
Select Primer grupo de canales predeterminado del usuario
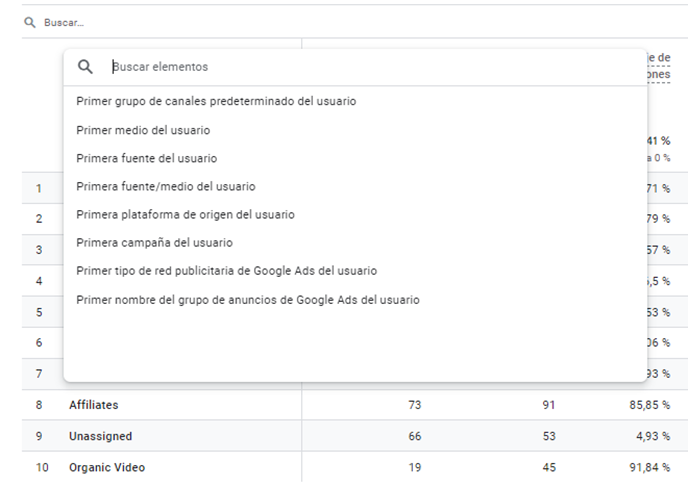[x=216, y=101]
